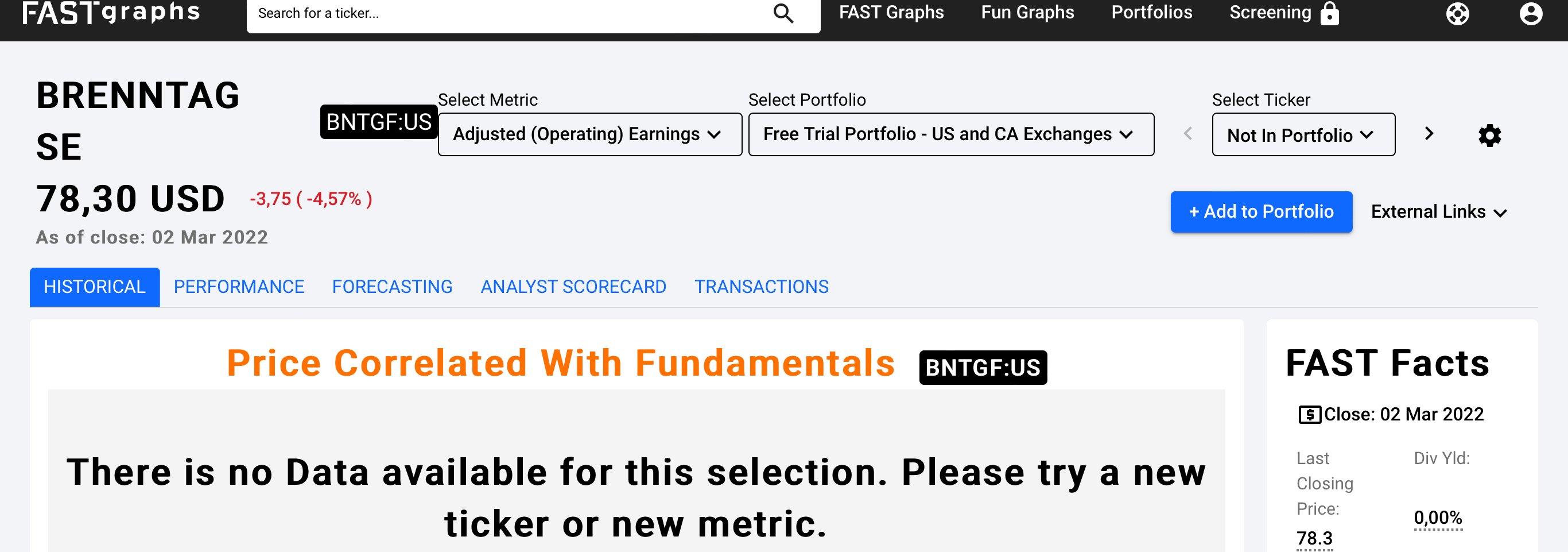Open the Fun Graphs menu

(1027, 13)
